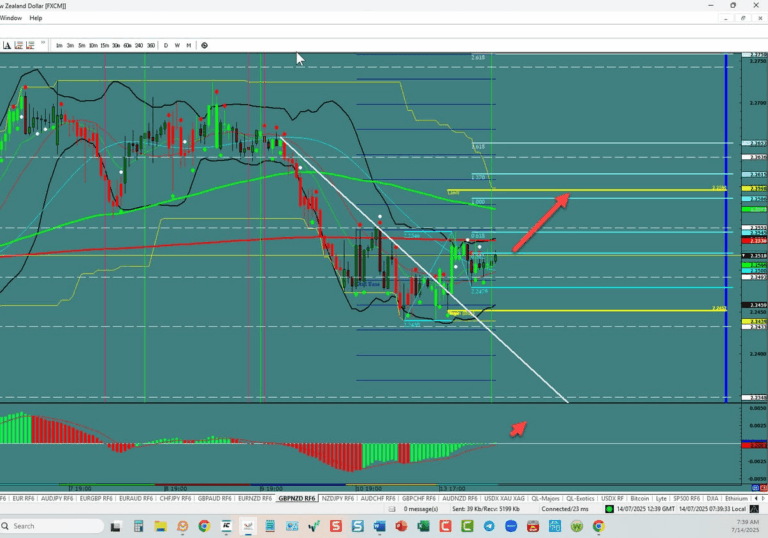The image size is (768, 538).
Task: Open Microsoft Word from the taskbar
Action: coord(380,526)
